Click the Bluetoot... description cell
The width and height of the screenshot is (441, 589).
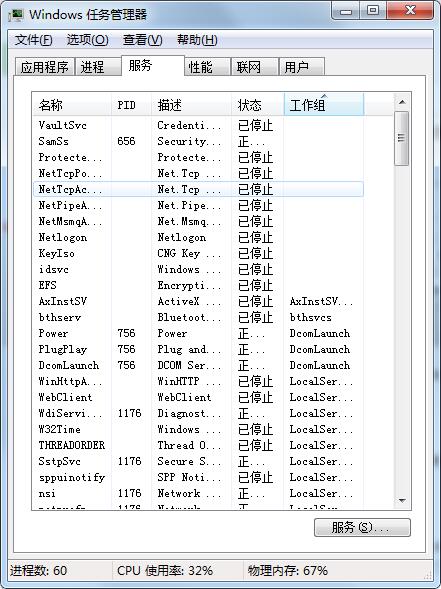189,317
